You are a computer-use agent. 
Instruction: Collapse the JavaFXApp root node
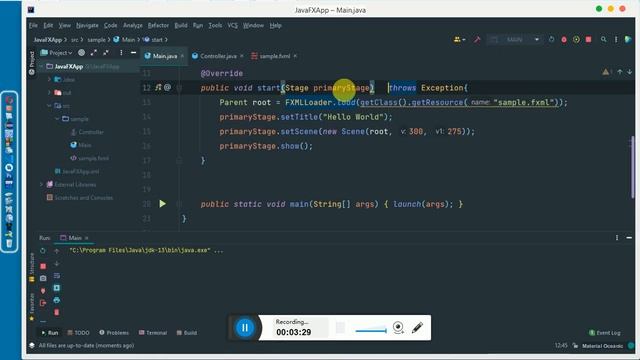pyautogui.click(x=41, y=66)
